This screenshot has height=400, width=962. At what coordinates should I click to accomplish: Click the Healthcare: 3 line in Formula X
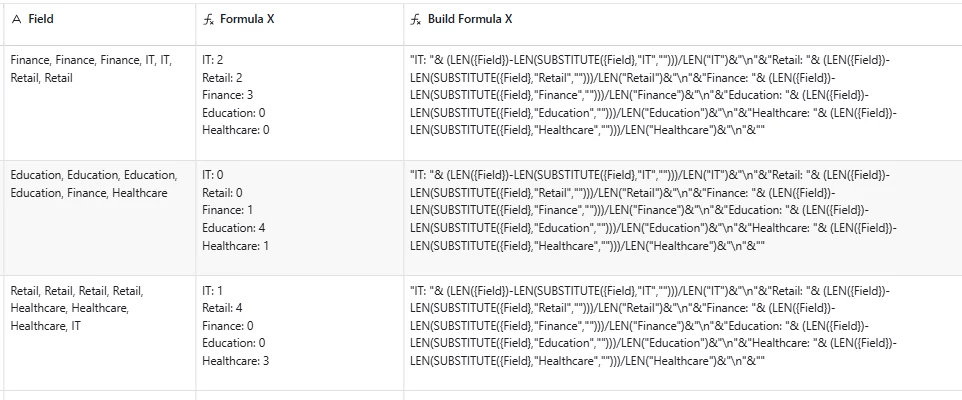(x=236, y=361)
